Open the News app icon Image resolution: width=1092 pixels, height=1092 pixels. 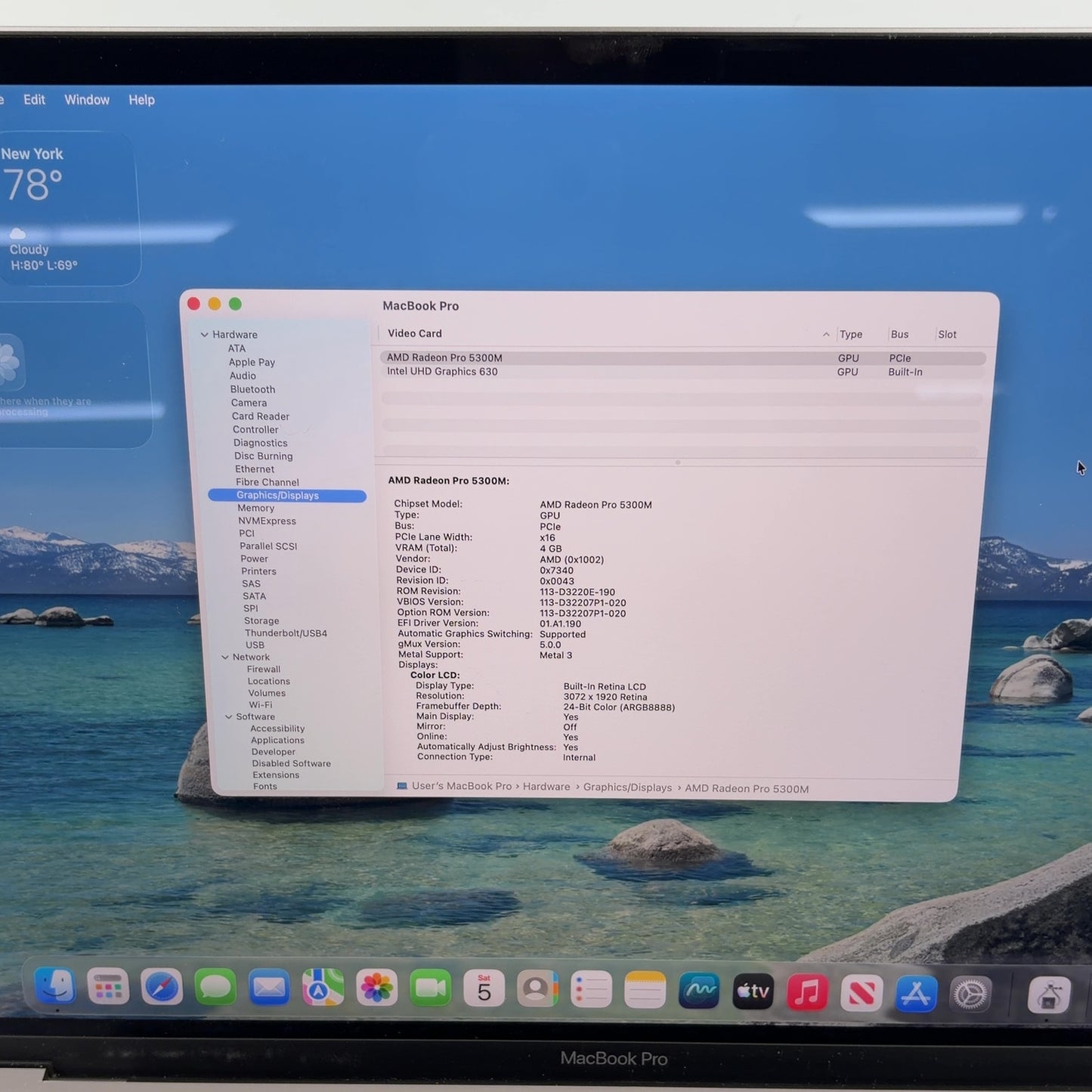point(862,993)
